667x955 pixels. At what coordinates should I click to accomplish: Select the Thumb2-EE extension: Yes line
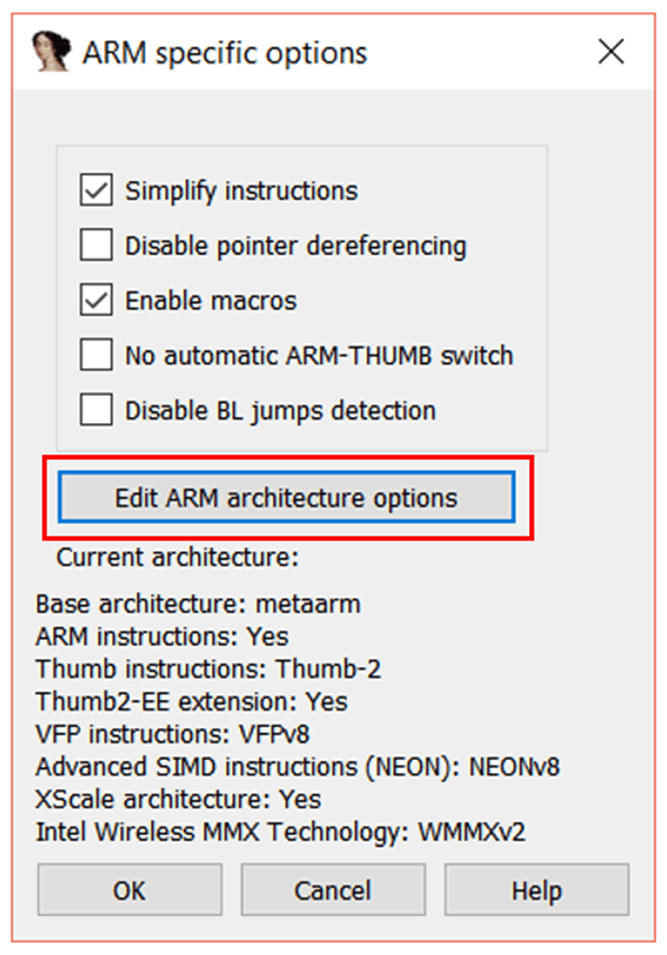point(192,702)
